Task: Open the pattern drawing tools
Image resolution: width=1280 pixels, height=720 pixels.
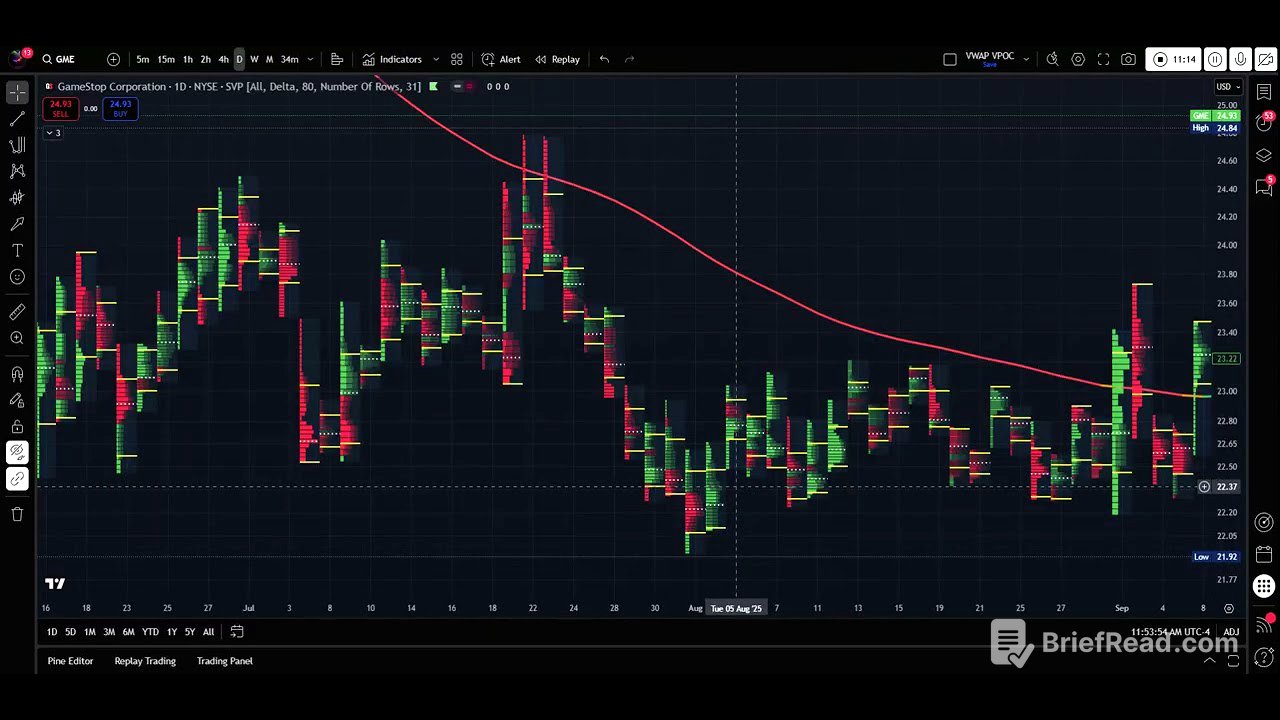Action: pyautogui.click(x=17, y=171)
